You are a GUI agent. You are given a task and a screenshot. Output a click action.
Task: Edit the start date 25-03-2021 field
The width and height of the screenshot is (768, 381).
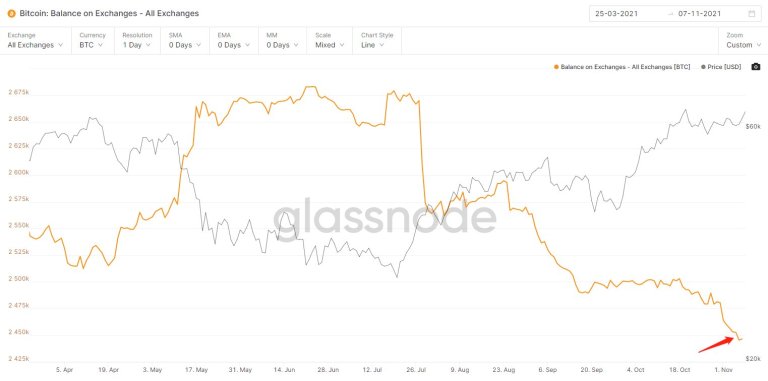(x=616, y=14)
